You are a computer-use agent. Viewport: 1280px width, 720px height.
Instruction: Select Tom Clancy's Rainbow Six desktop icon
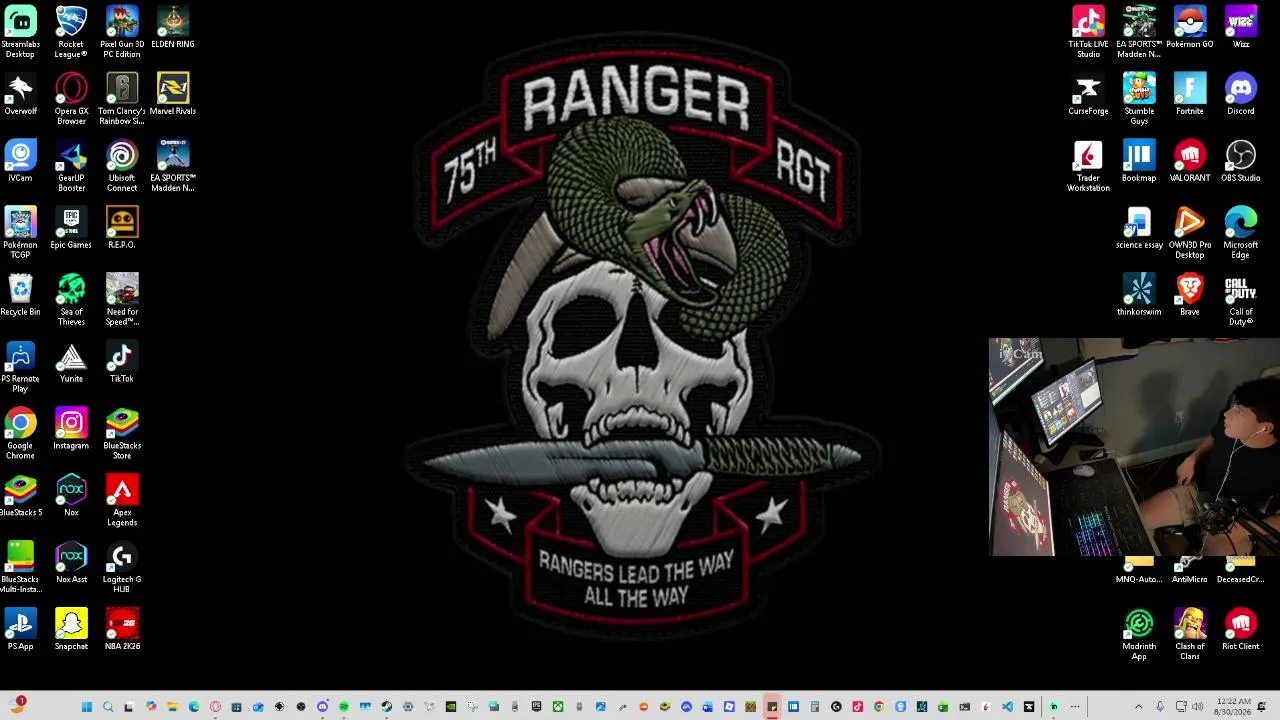(x=122, y=99)
